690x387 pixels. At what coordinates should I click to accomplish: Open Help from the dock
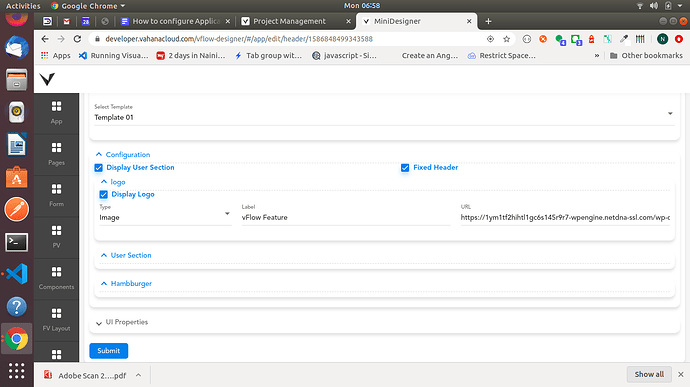pyautogui.click(x=17, y=307)
